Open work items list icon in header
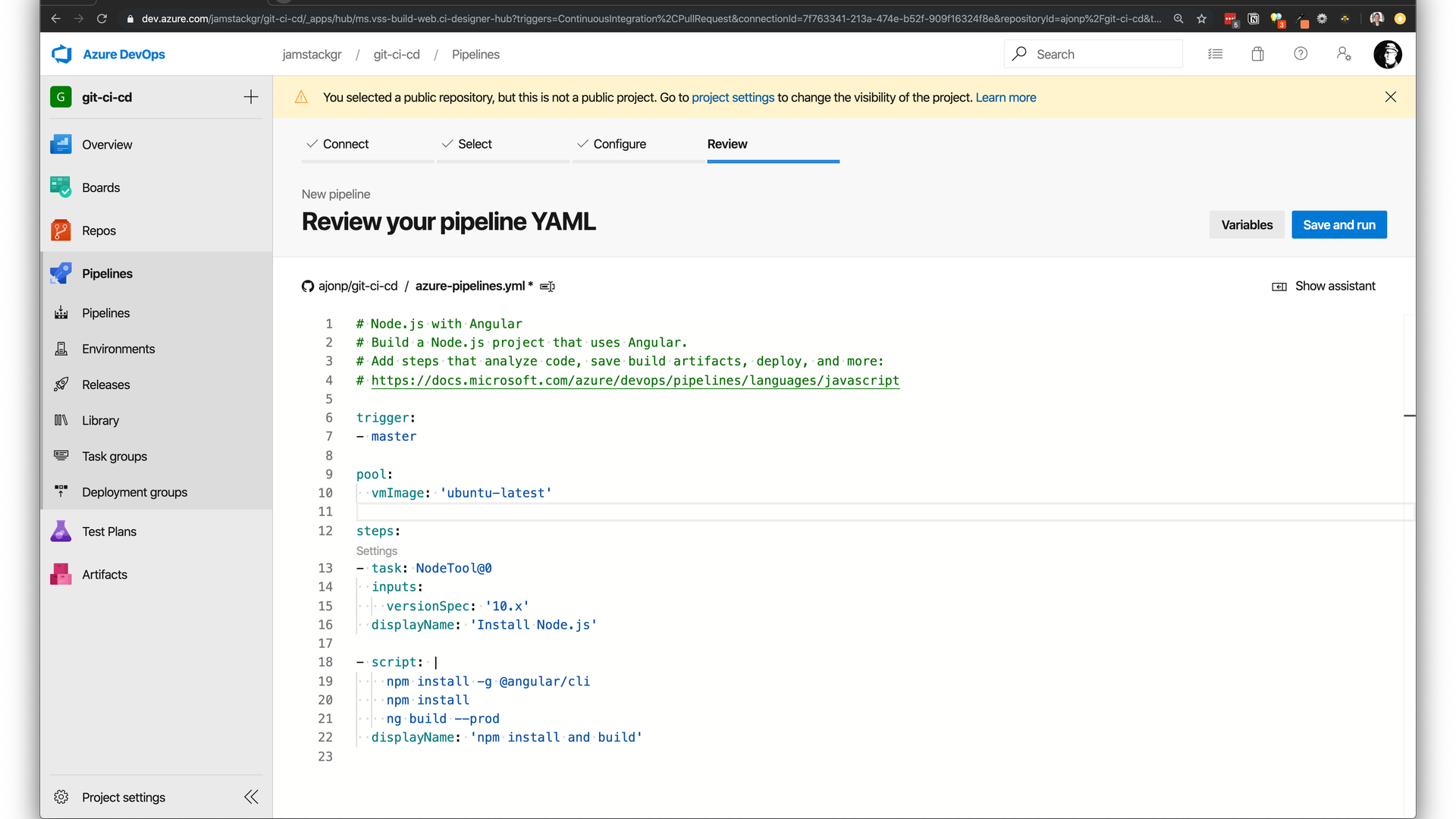The width and height of the screenshot is (1456, 819). (1216, 54)
